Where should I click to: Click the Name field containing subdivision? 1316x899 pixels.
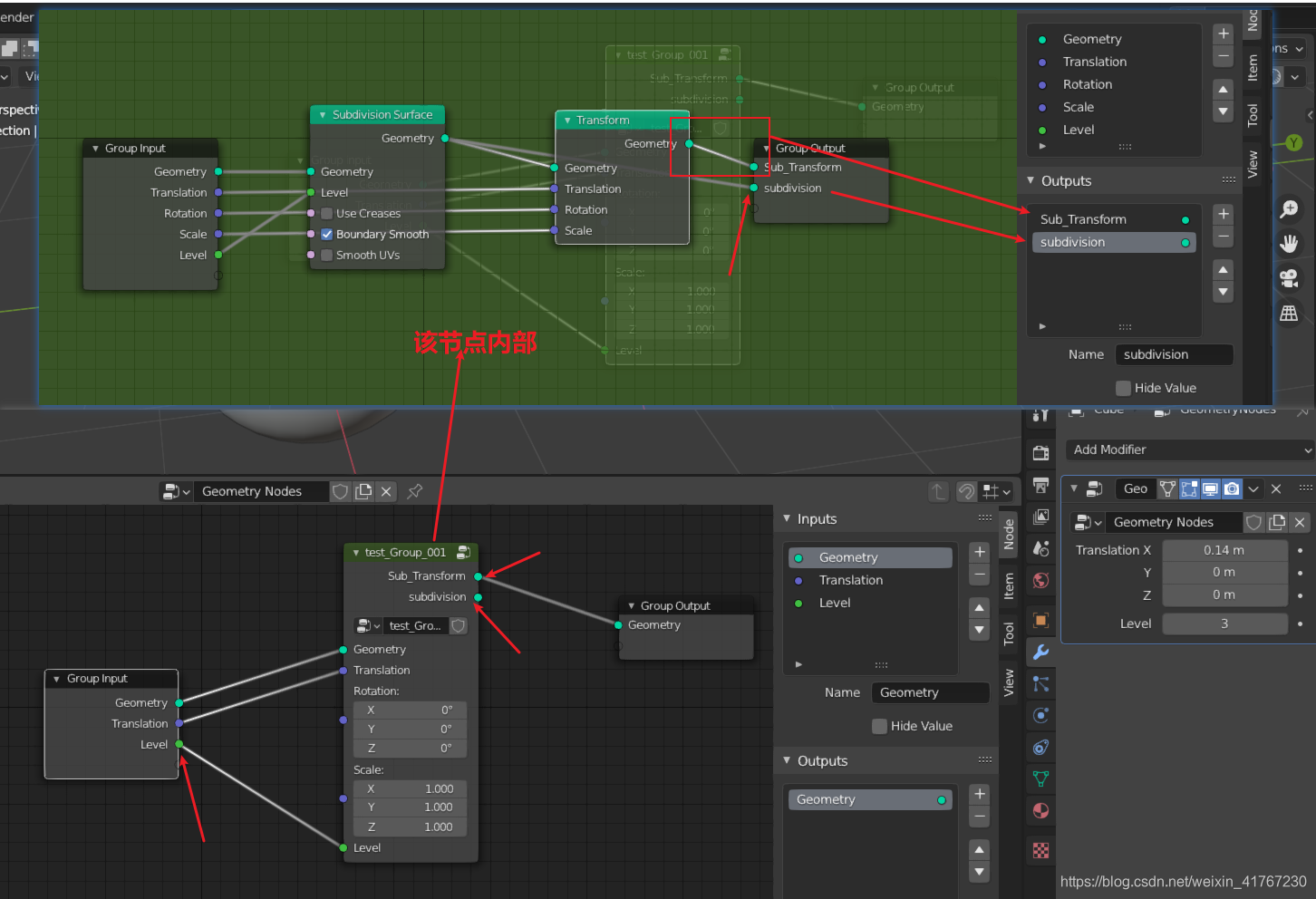click(1174, 354)
